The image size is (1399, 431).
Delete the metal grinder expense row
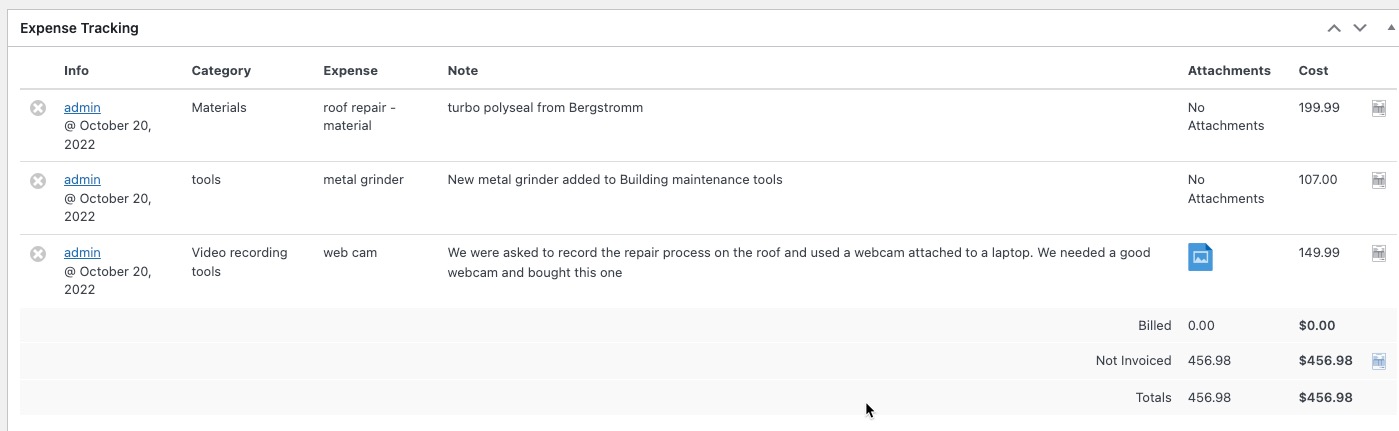[38, 181]
